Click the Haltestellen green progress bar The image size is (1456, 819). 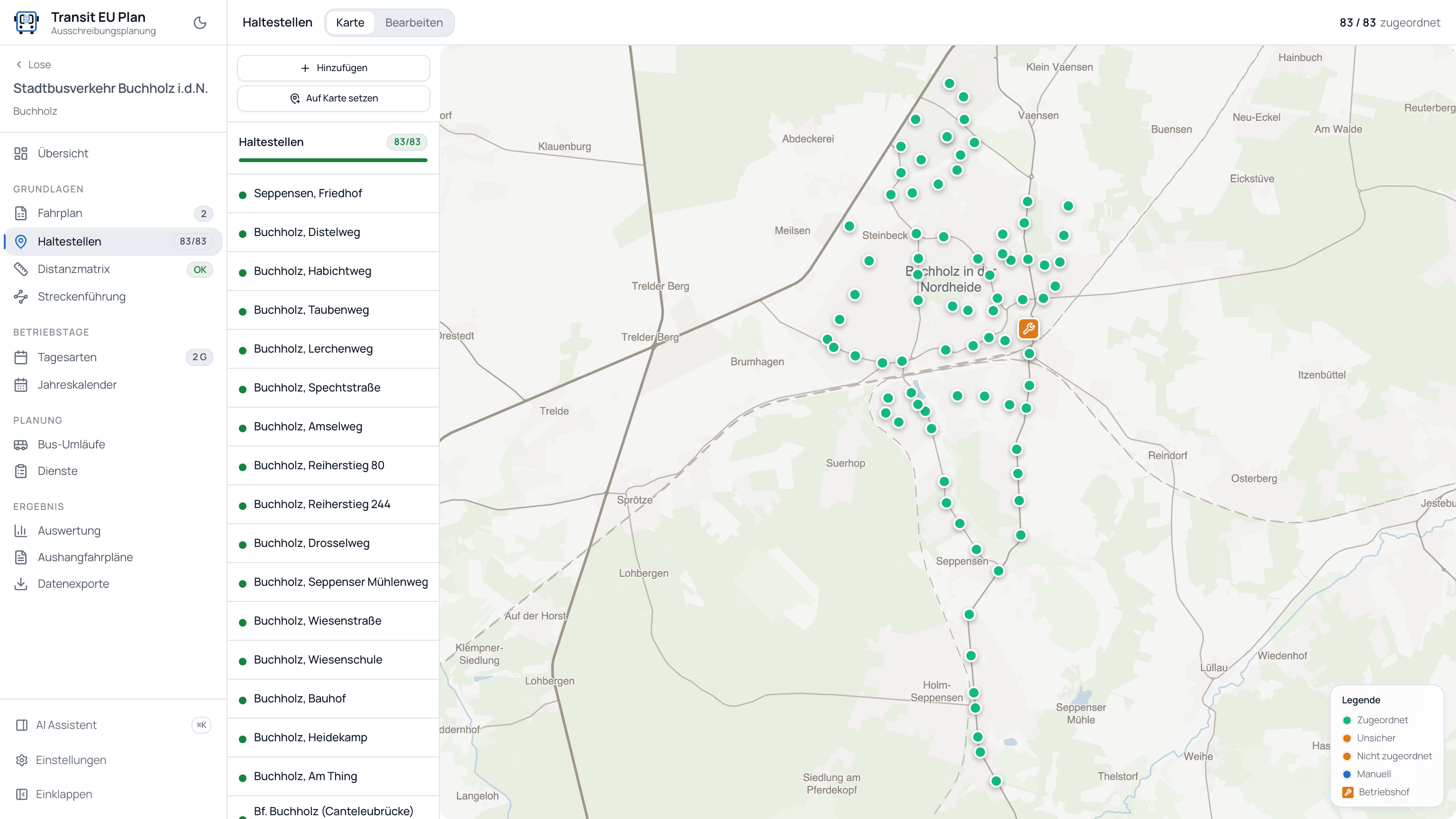(x=333, y=161)
